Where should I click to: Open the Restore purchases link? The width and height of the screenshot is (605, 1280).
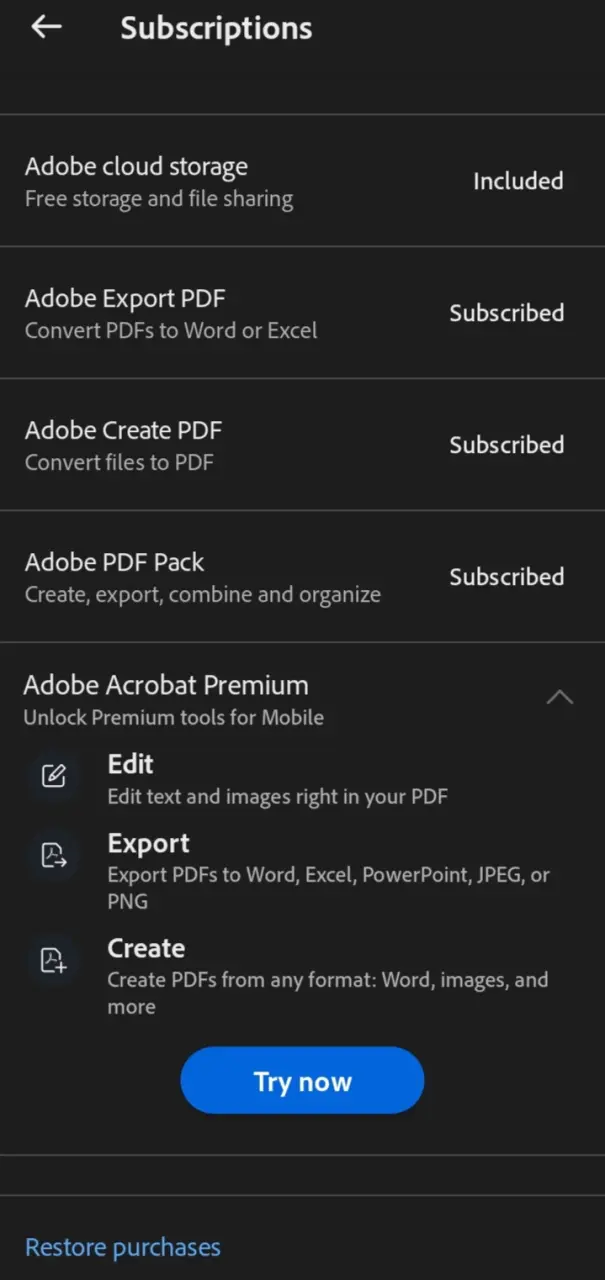coord(122,1247)
